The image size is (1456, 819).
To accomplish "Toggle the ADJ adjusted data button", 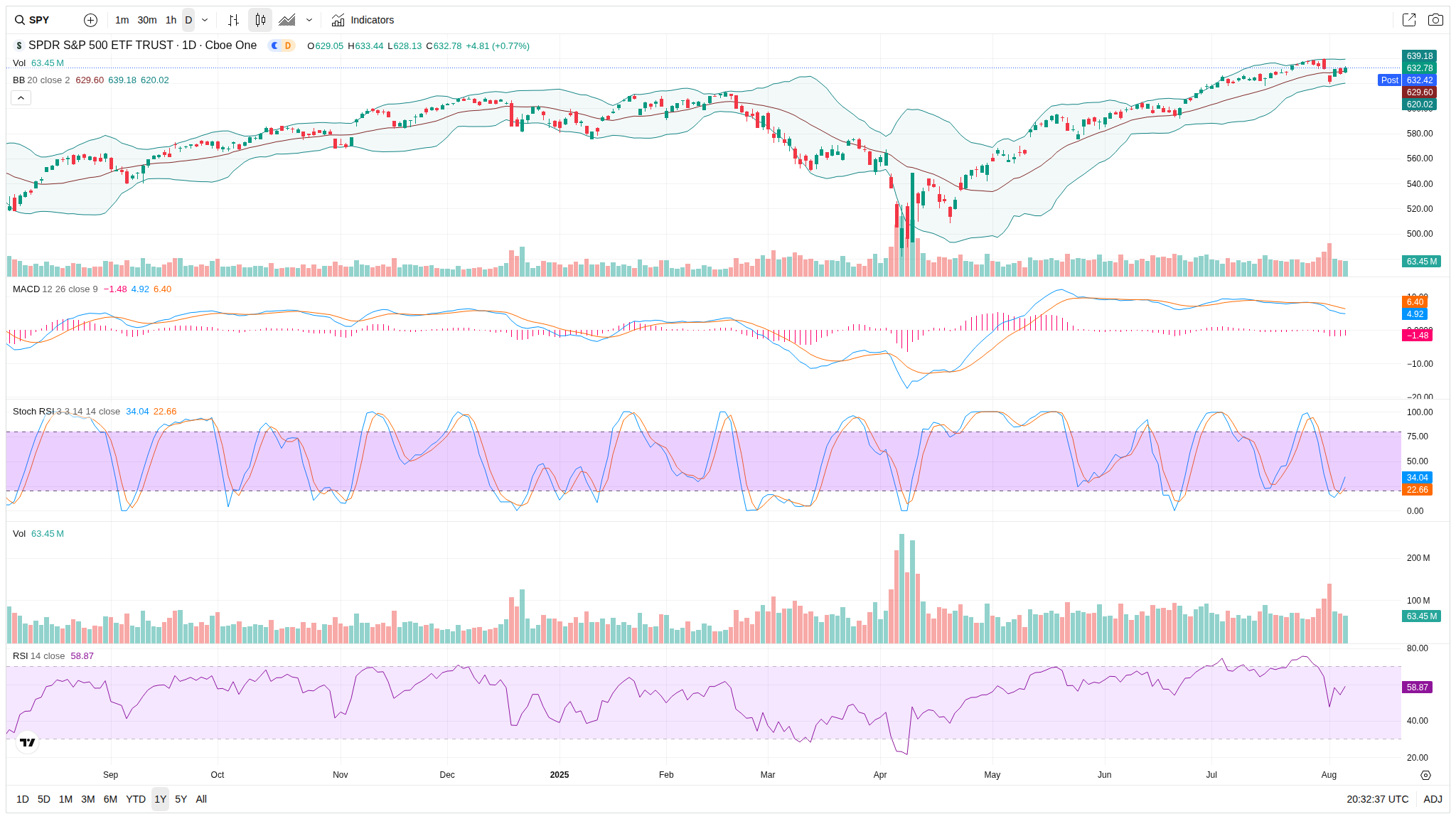I will pyautogui.click(x=1433, y=799).
